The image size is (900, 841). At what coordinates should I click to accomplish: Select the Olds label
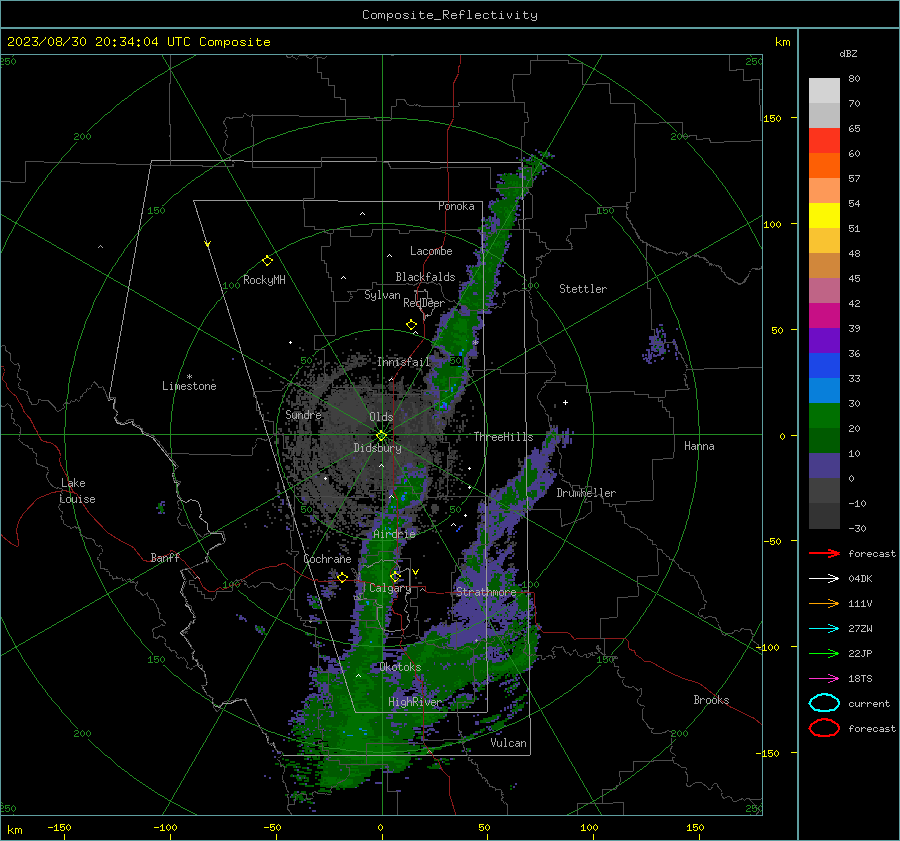click(381, 417)
